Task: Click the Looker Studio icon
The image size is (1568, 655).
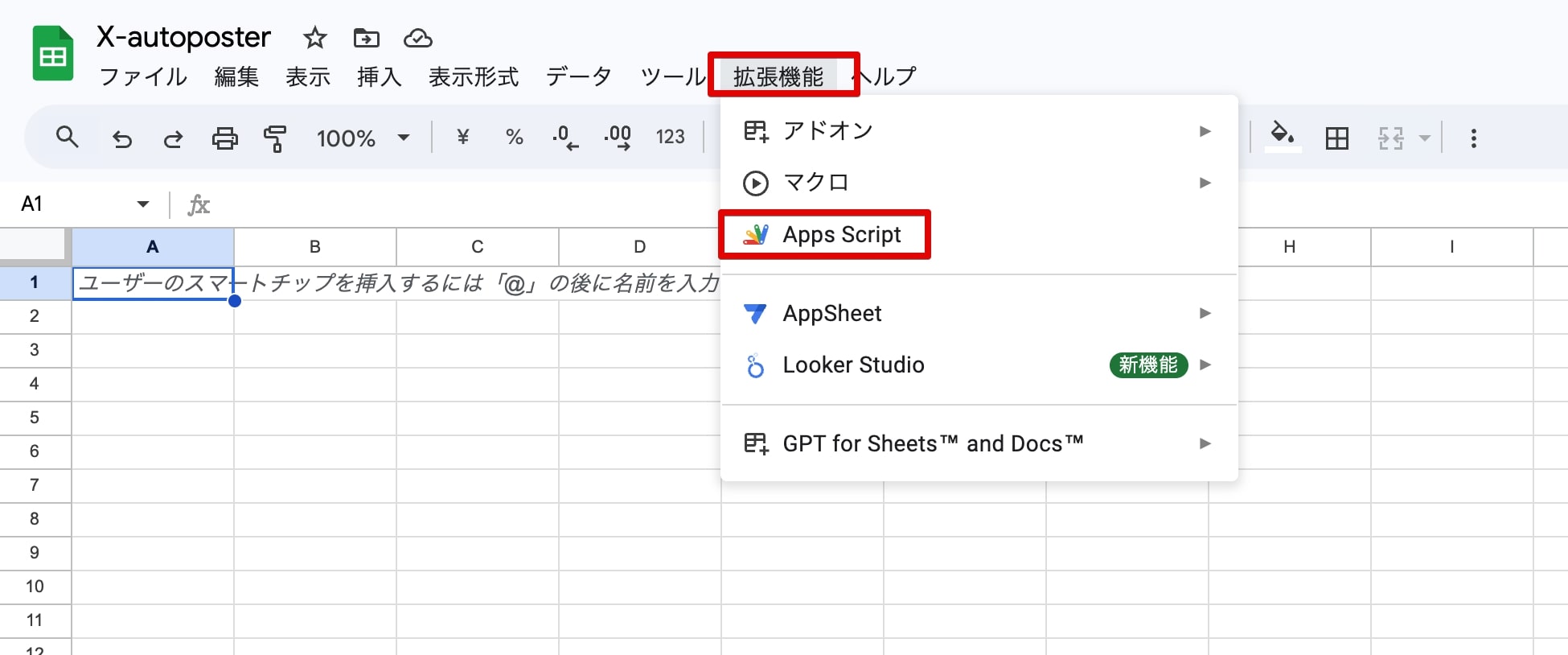Action: pos(755,365)
